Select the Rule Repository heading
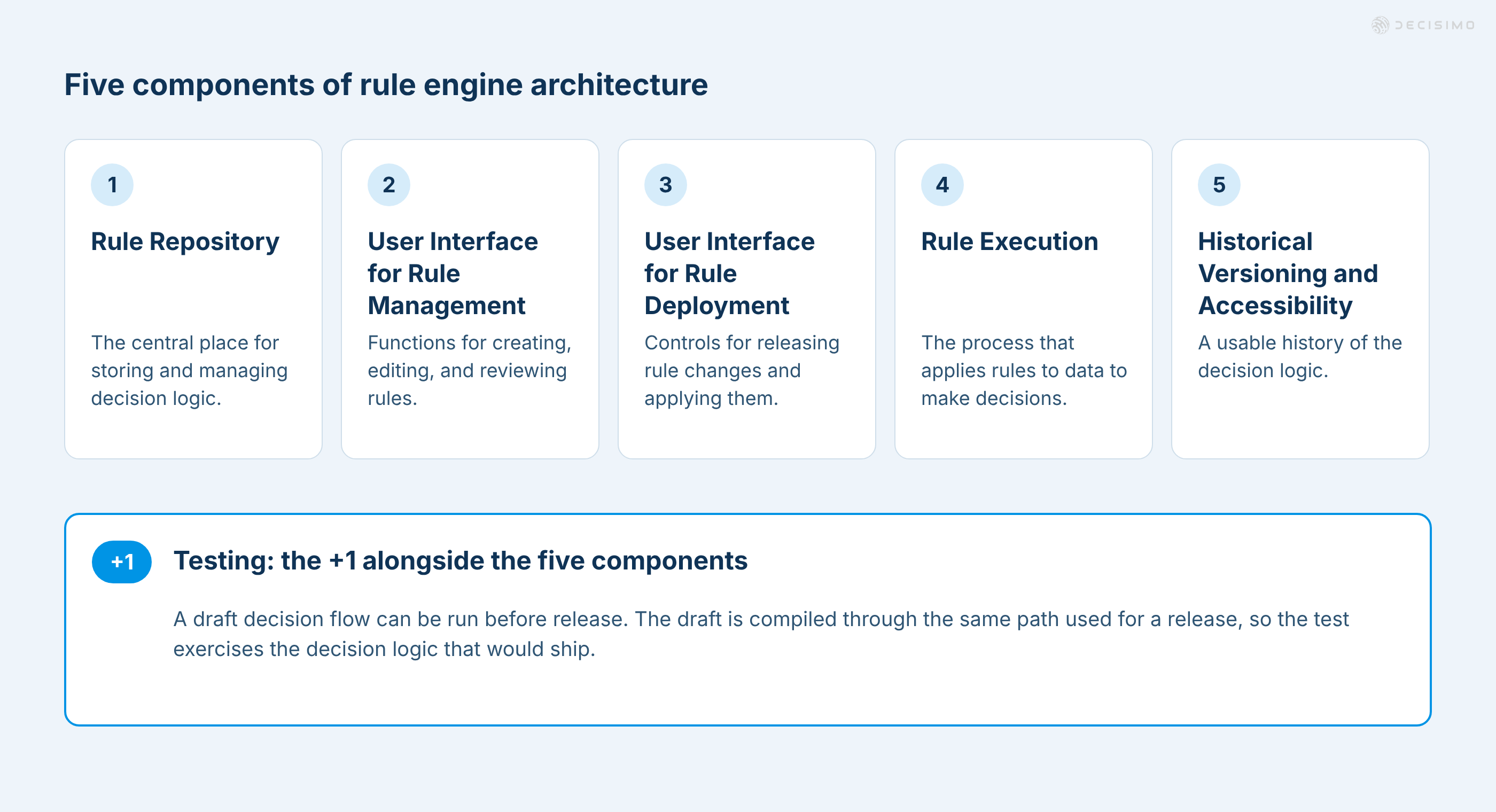Screen dimensions: 1496x812 pyautogui.click(x=185, y=241)
